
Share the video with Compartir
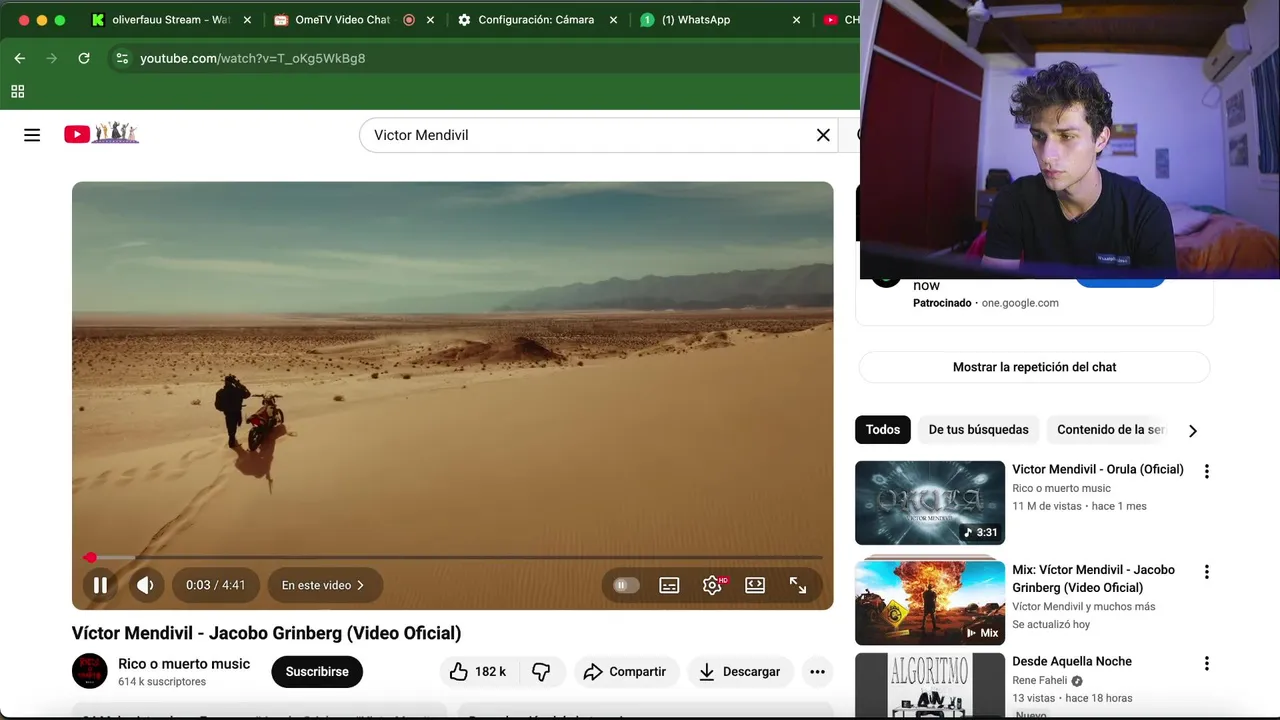pos(625,672)
